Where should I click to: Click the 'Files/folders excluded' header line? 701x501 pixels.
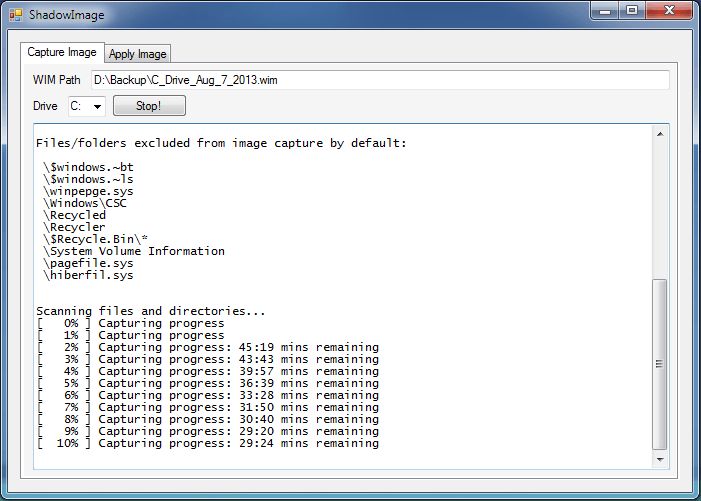[221, 143]
